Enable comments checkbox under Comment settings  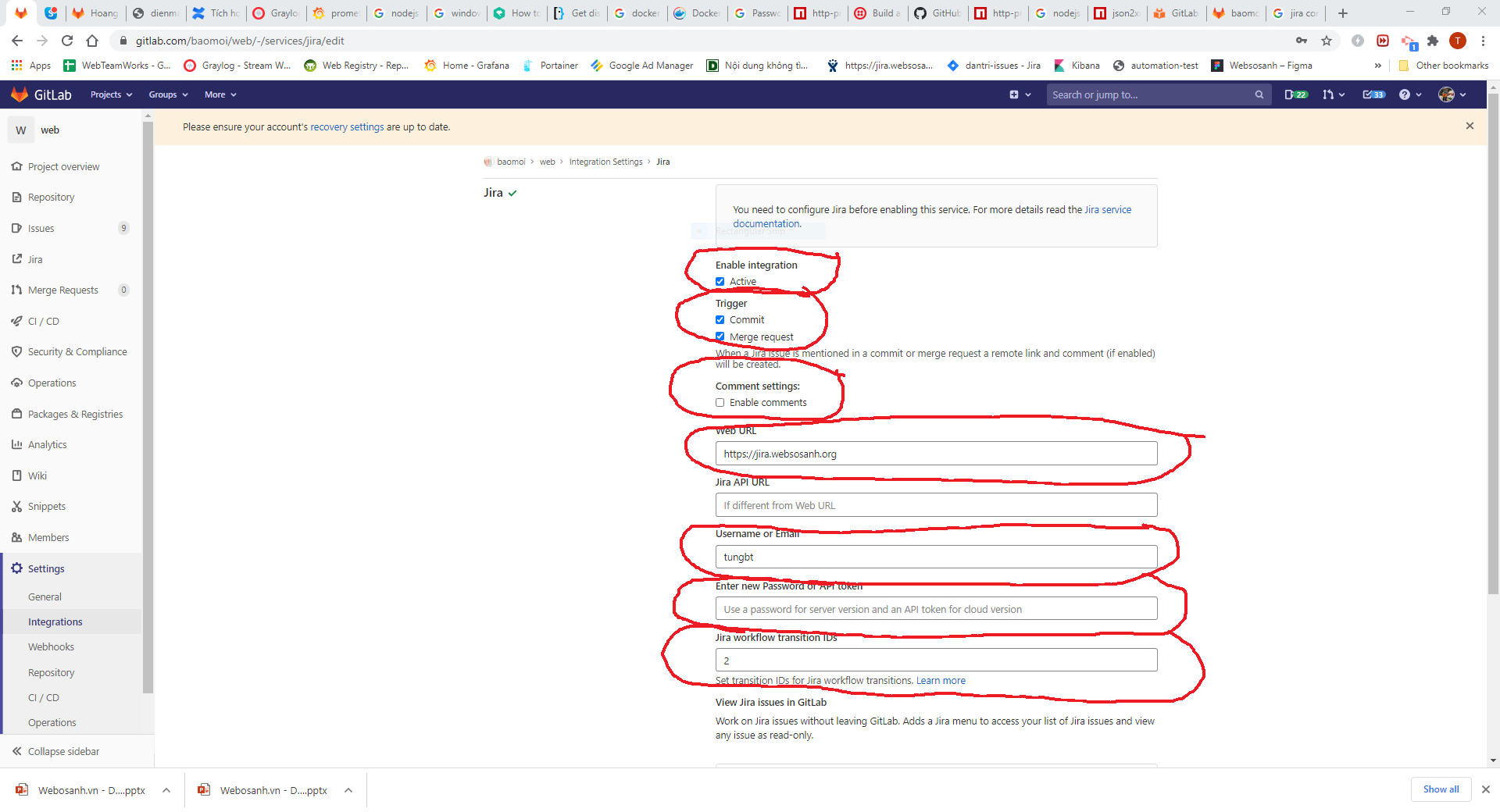click(720, 403)
